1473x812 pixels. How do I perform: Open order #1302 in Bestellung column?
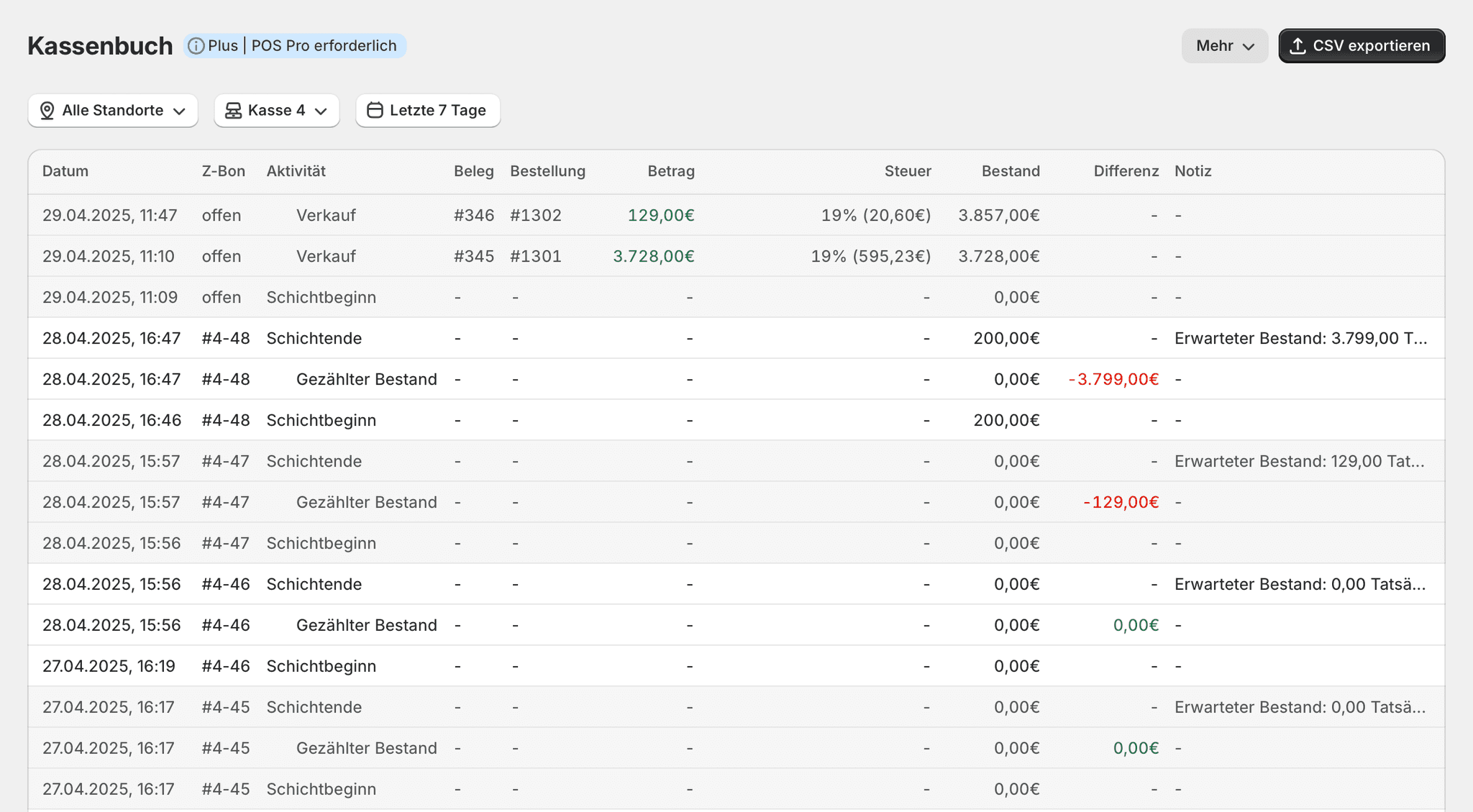click(x=536, y=215)
